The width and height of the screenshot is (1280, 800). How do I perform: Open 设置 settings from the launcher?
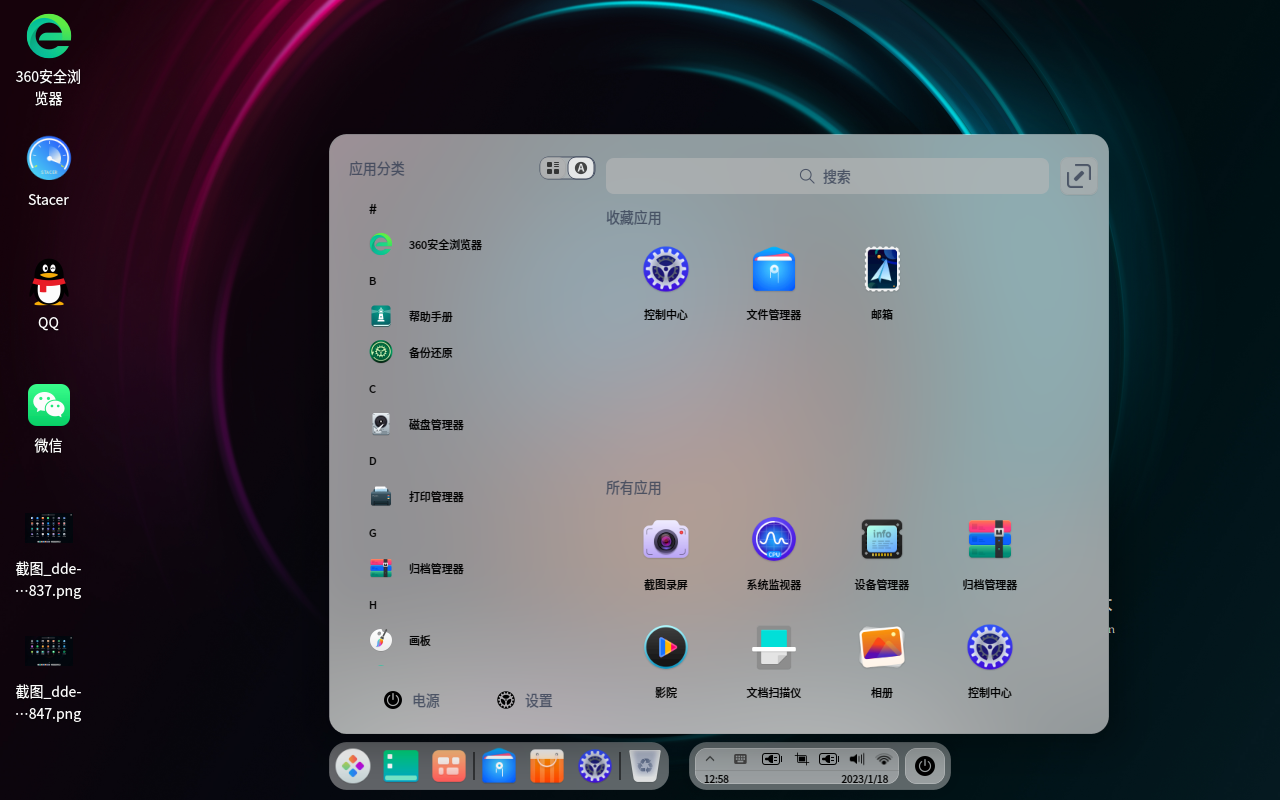[x=525, y=700]
